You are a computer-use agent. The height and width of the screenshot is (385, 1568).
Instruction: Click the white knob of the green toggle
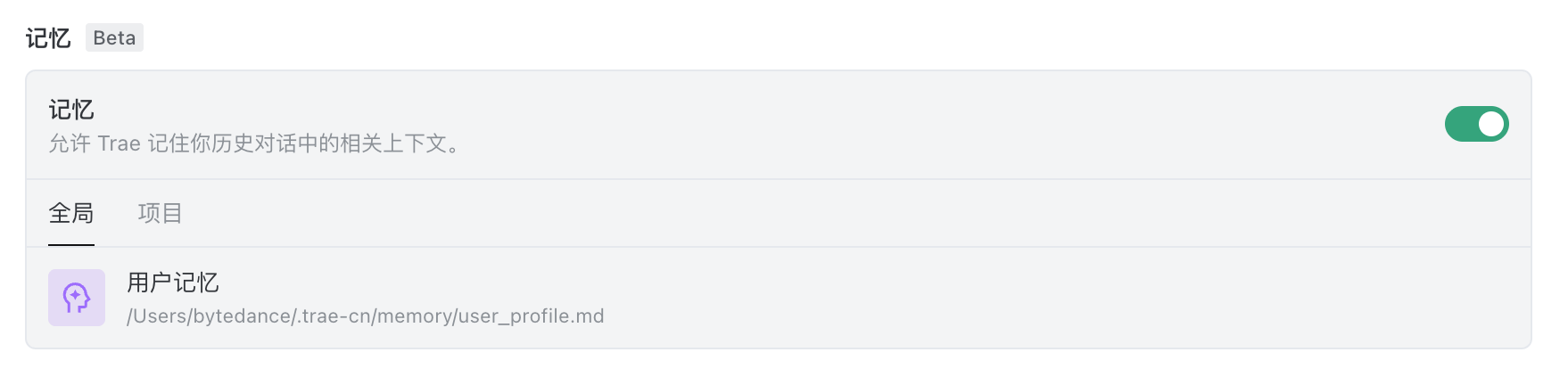coord(1491,124)
